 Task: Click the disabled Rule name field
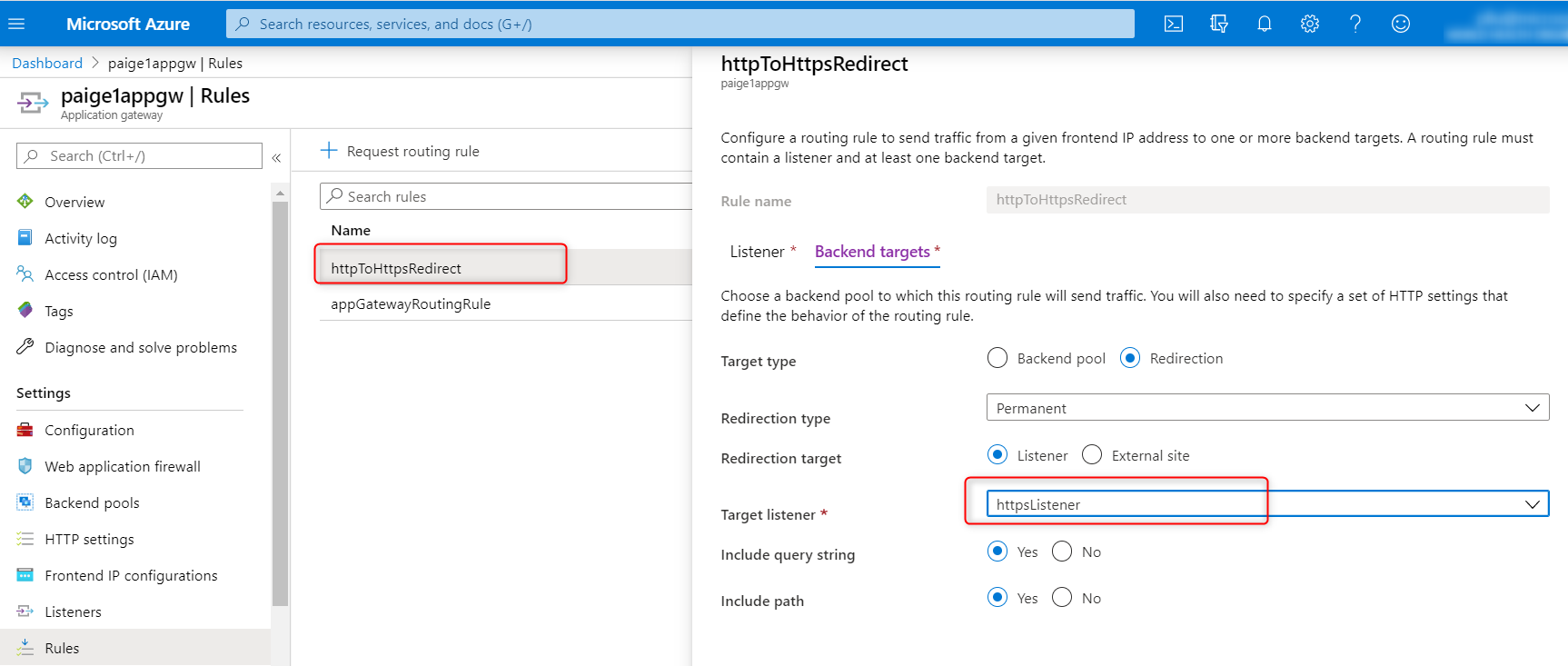point(1267,199)
